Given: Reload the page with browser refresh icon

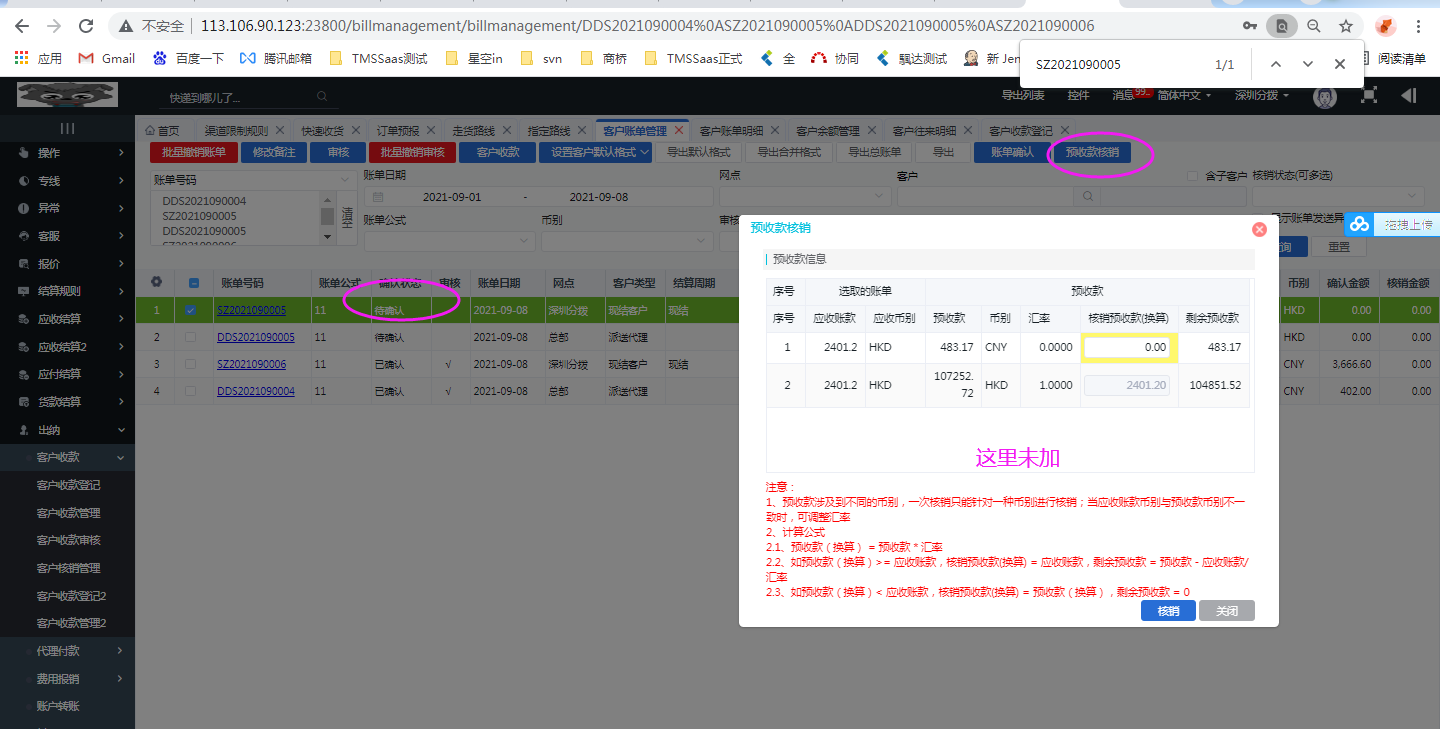Looking at the screenshot, I should coord(86,26).
